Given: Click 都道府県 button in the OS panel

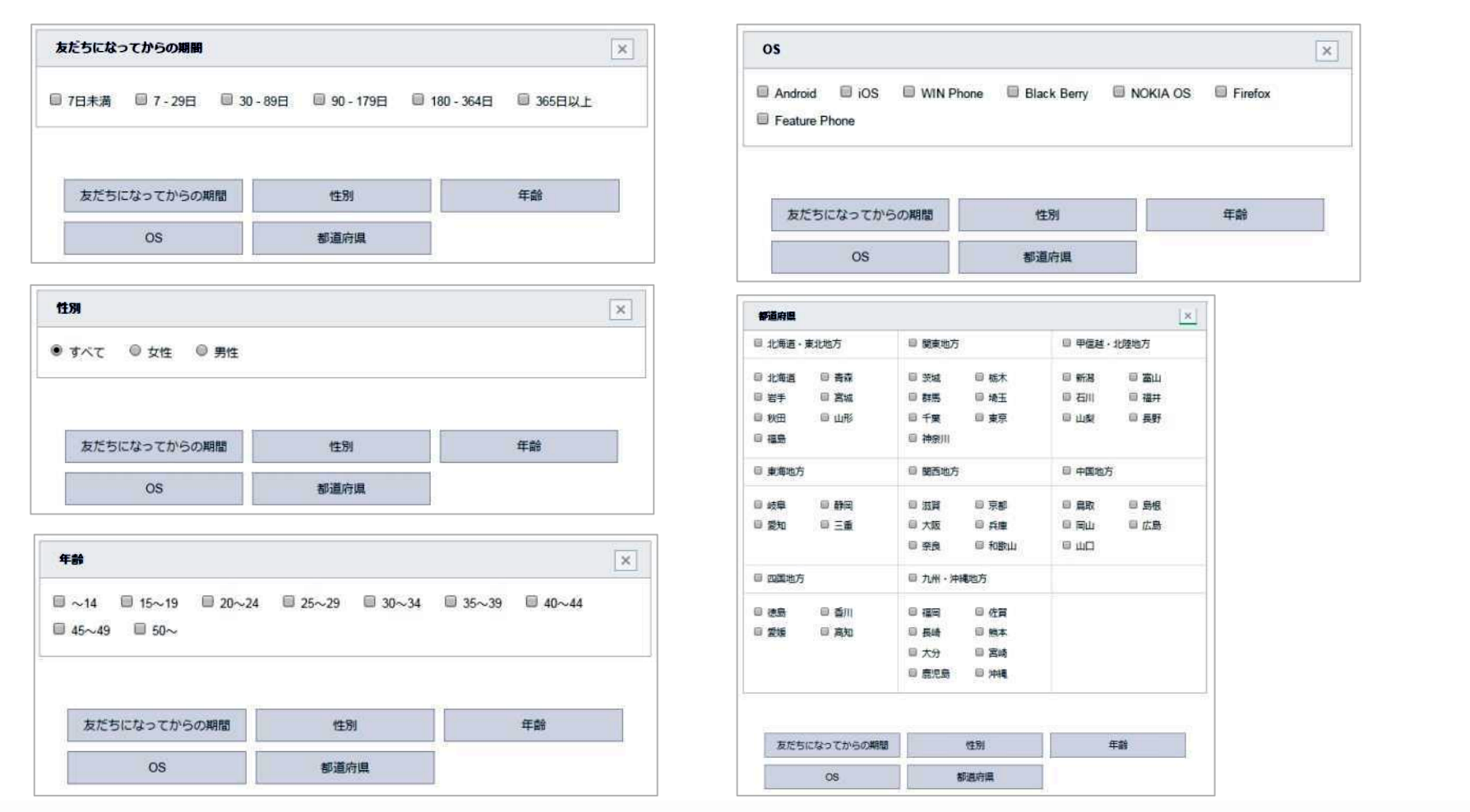Looking at the screenshot, I should [x=1047, y=256].
